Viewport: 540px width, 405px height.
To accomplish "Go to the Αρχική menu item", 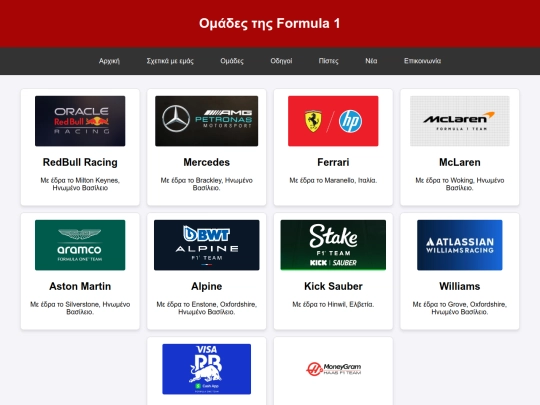I will pyautogui.click(x=109, y=61).
